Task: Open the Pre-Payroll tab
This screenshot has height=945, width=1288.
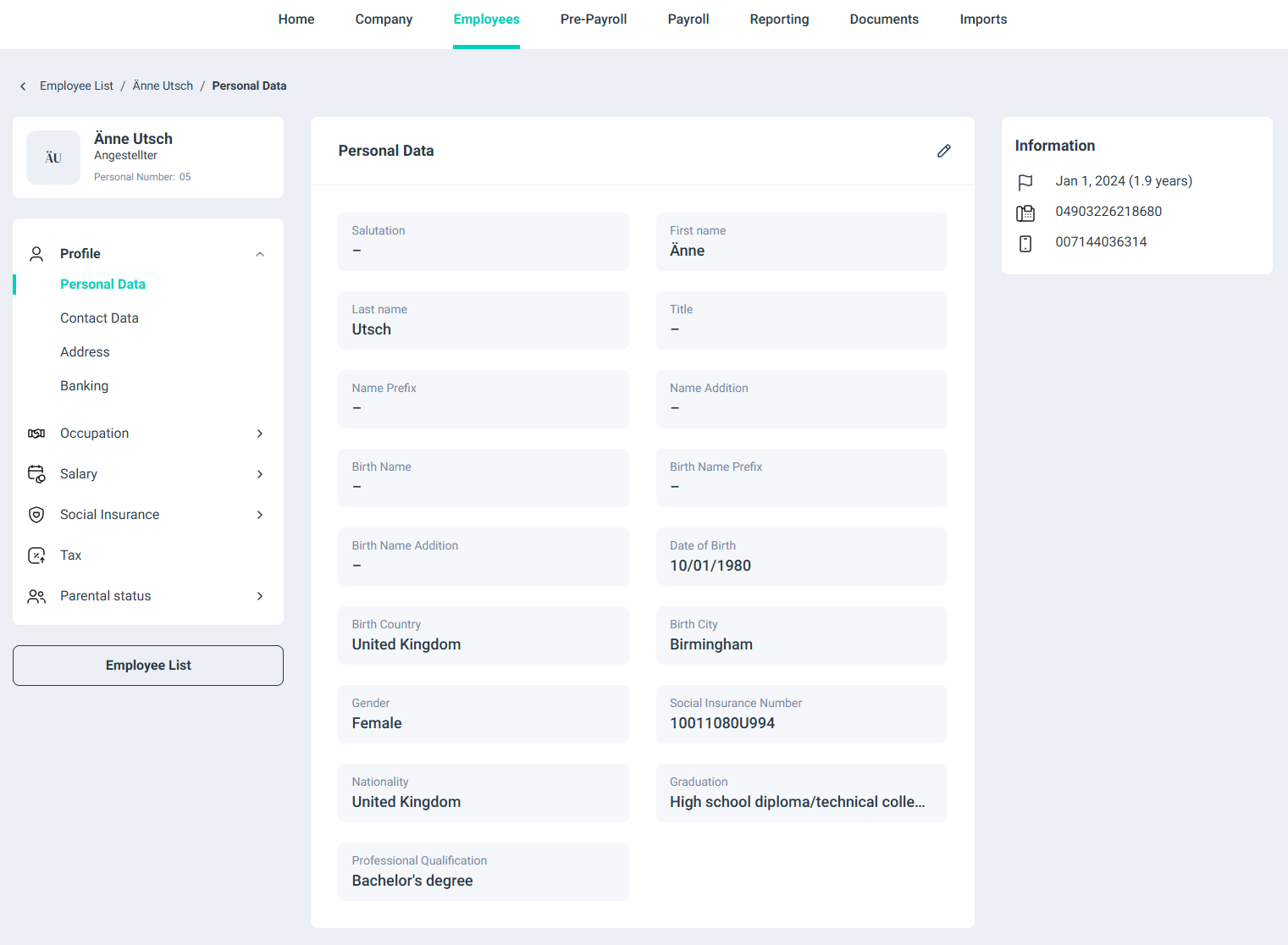Action: [x=593, y=19]
